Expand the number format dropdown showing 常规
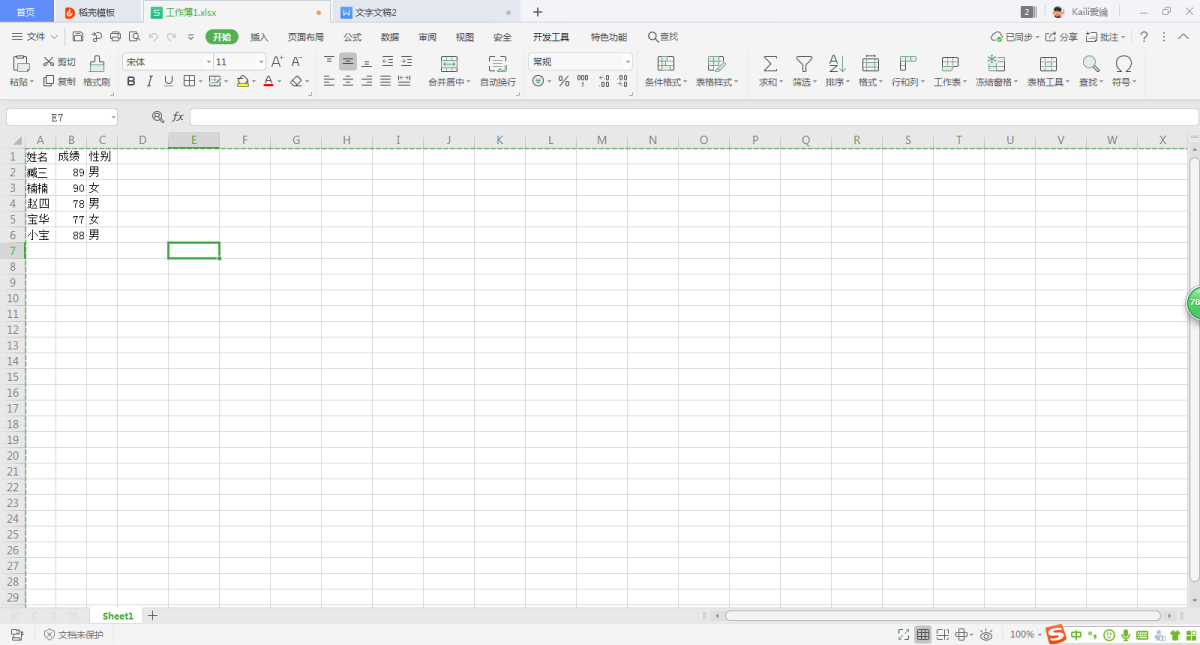Viewport: 1200px width, 645px height. coord(580,62)
